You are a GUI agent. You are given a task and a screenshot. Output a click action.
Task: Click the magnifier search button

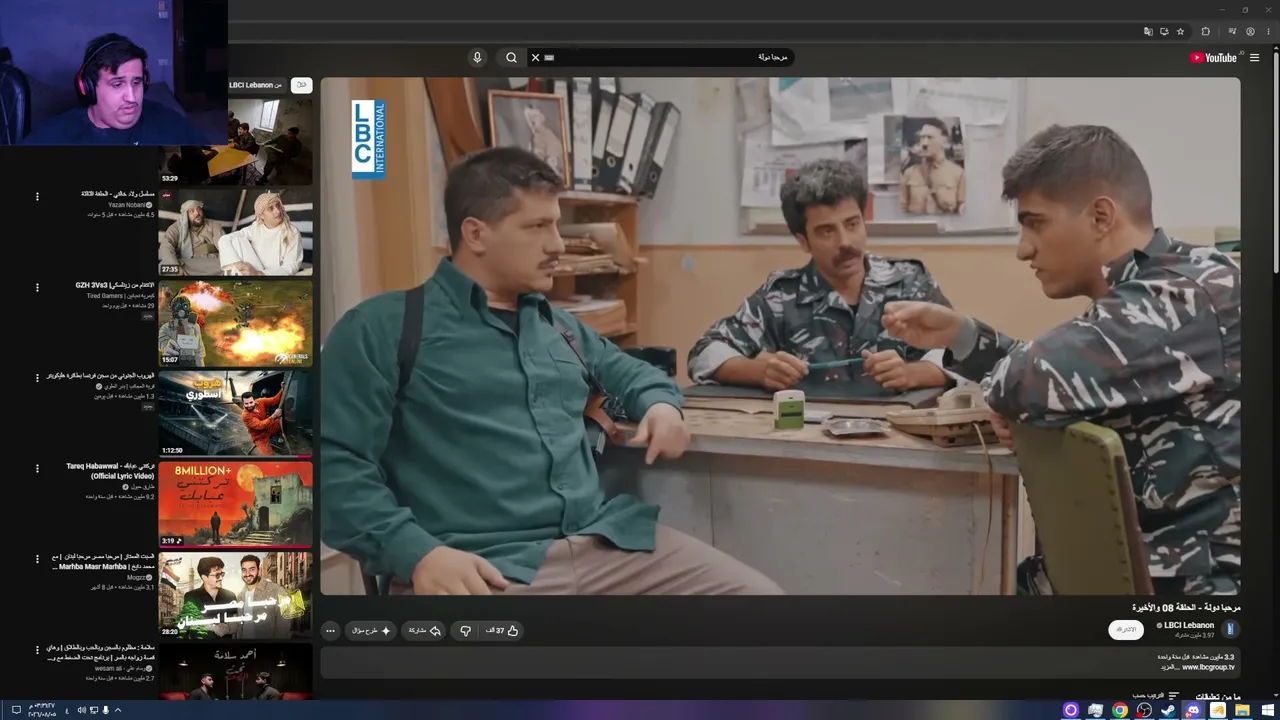(511, 58)
